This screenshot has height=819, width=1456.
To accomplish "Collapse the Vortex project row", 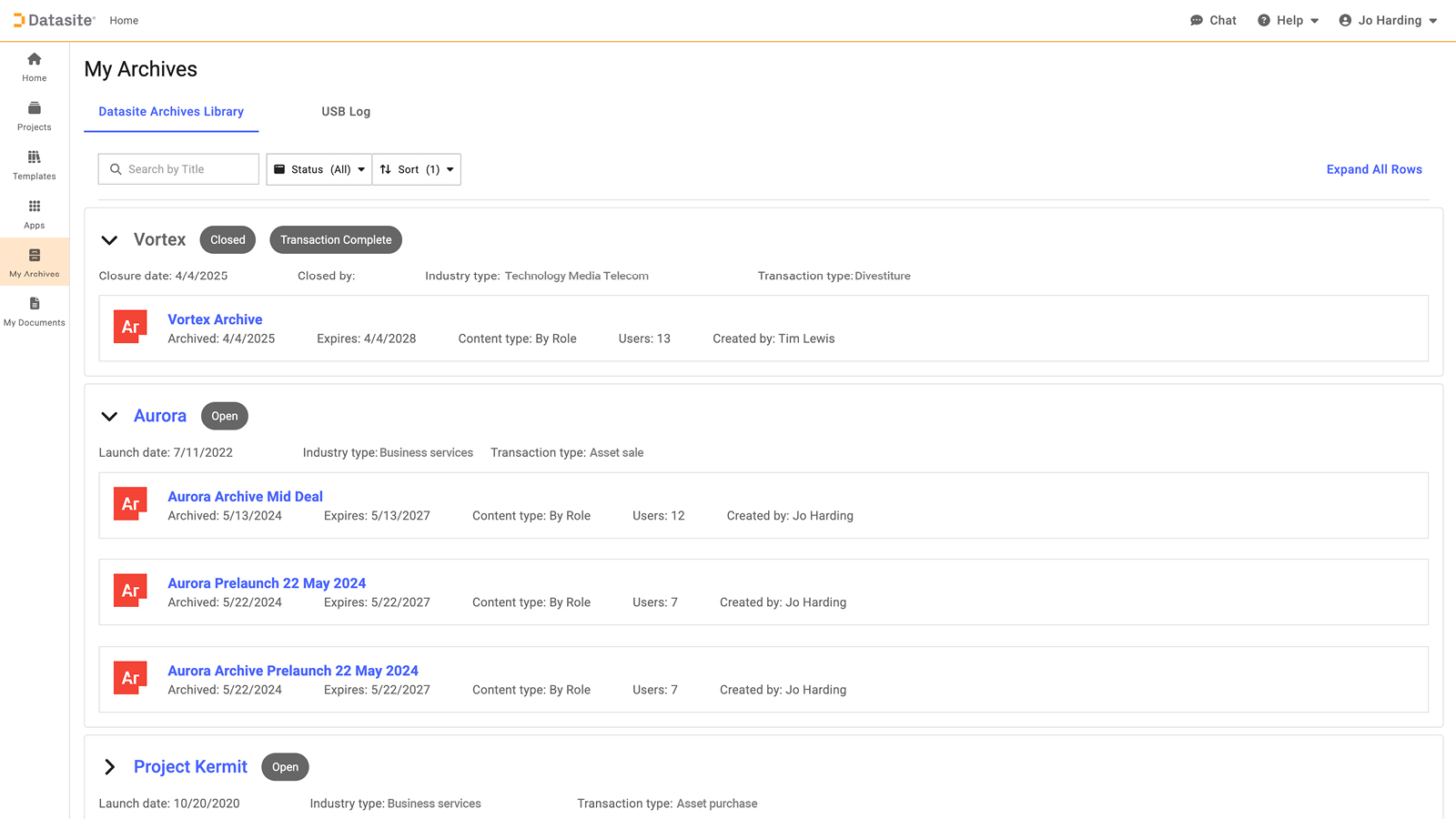I will [x=109, y=240].
